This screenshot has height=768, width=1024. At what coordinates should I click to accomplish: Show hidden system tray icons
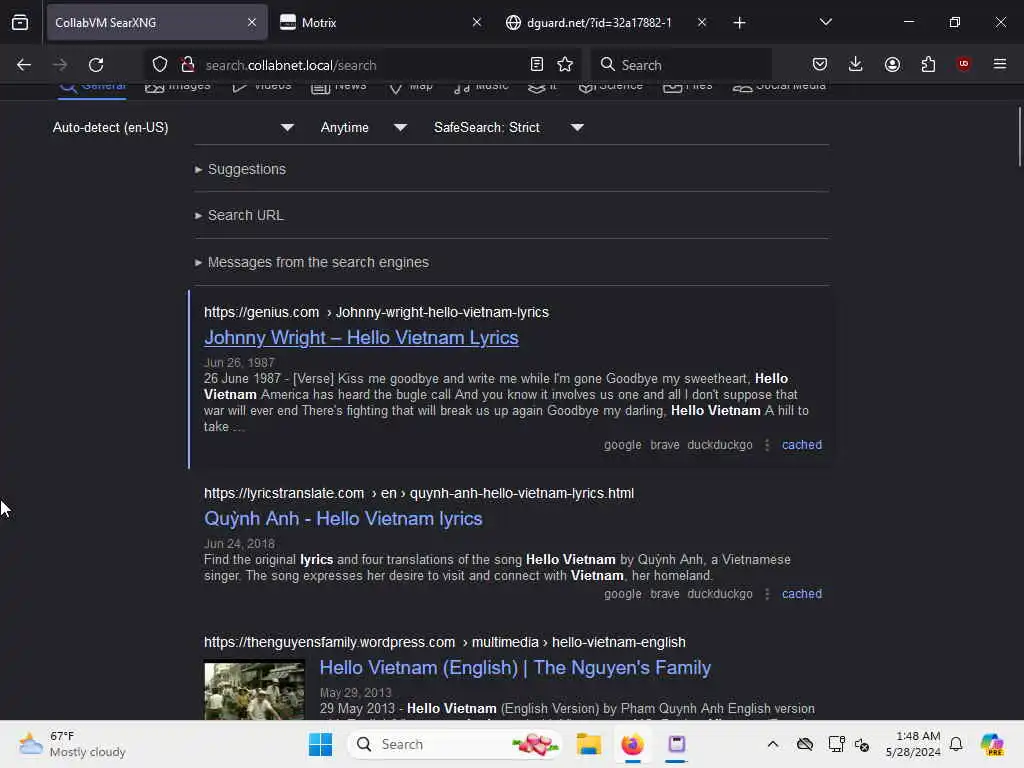point(773,744)
